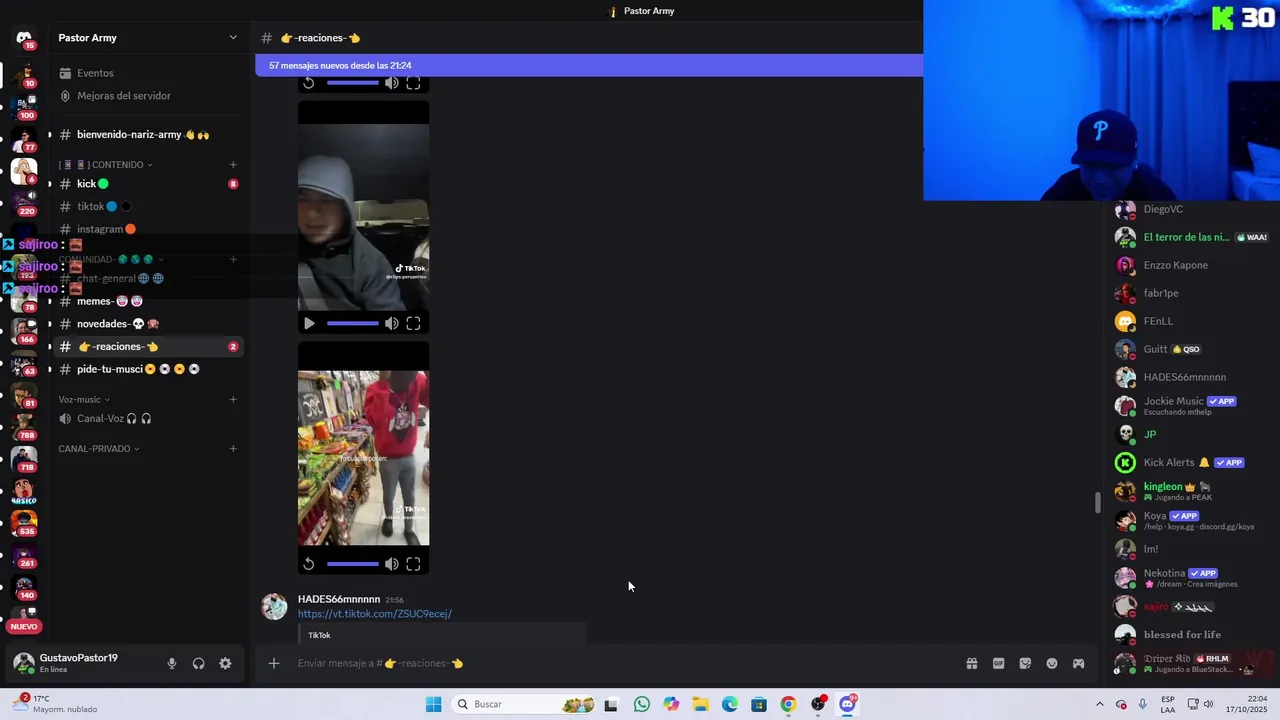Click HADES66mnnnnn username in chat message
This screenshot has width=1280, height=720.
click(x=339, y=599)
